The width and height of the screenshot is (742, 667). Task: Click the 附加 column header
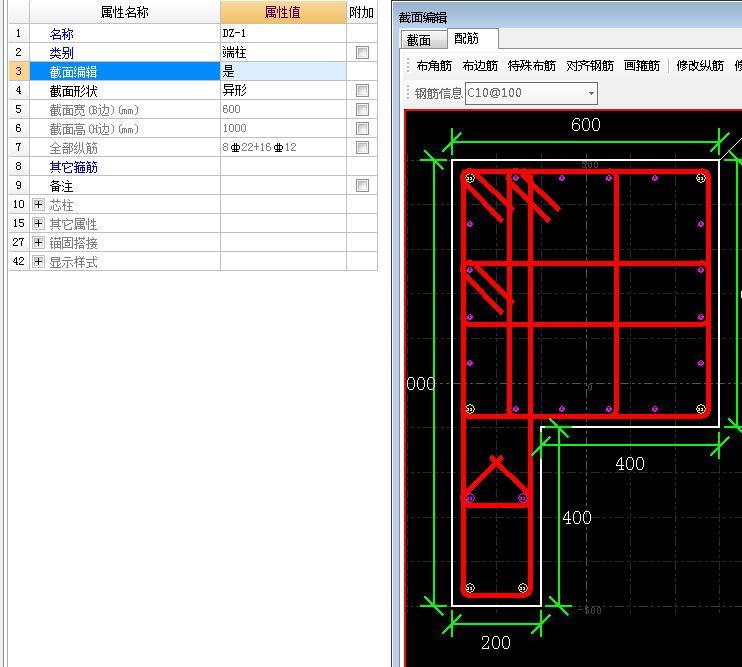362,12
